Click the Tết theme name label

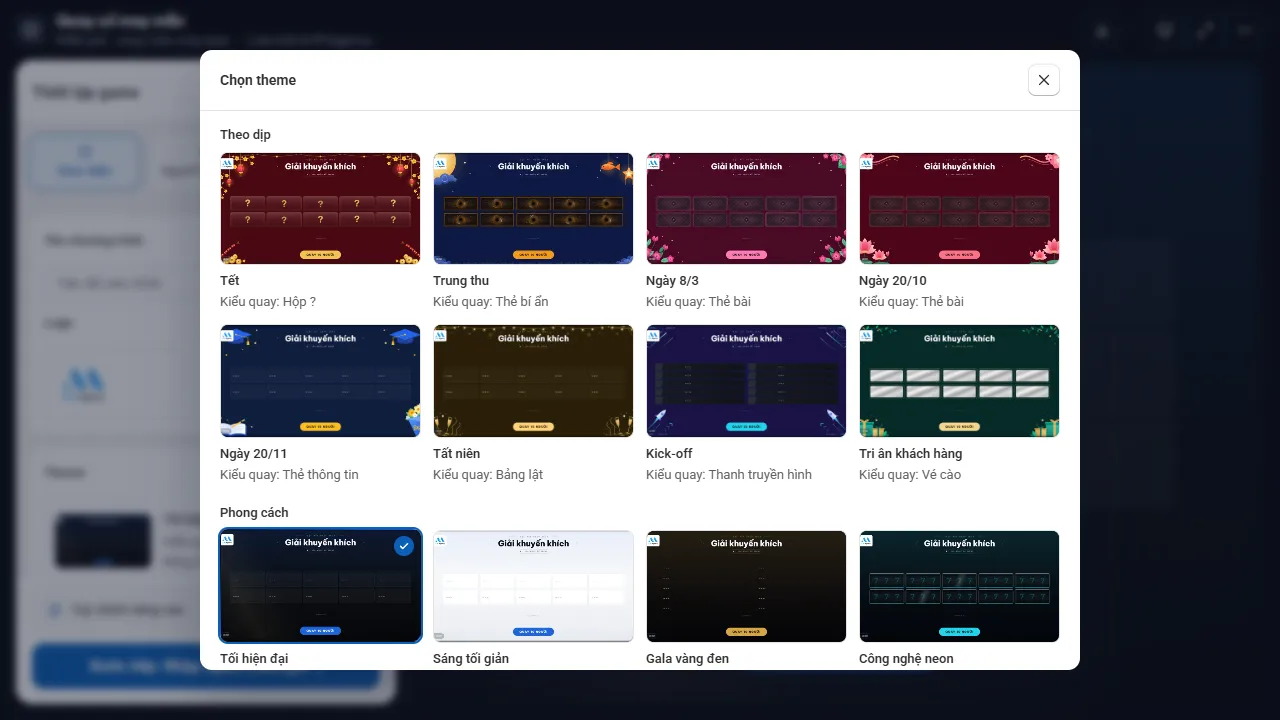point(230,281)
